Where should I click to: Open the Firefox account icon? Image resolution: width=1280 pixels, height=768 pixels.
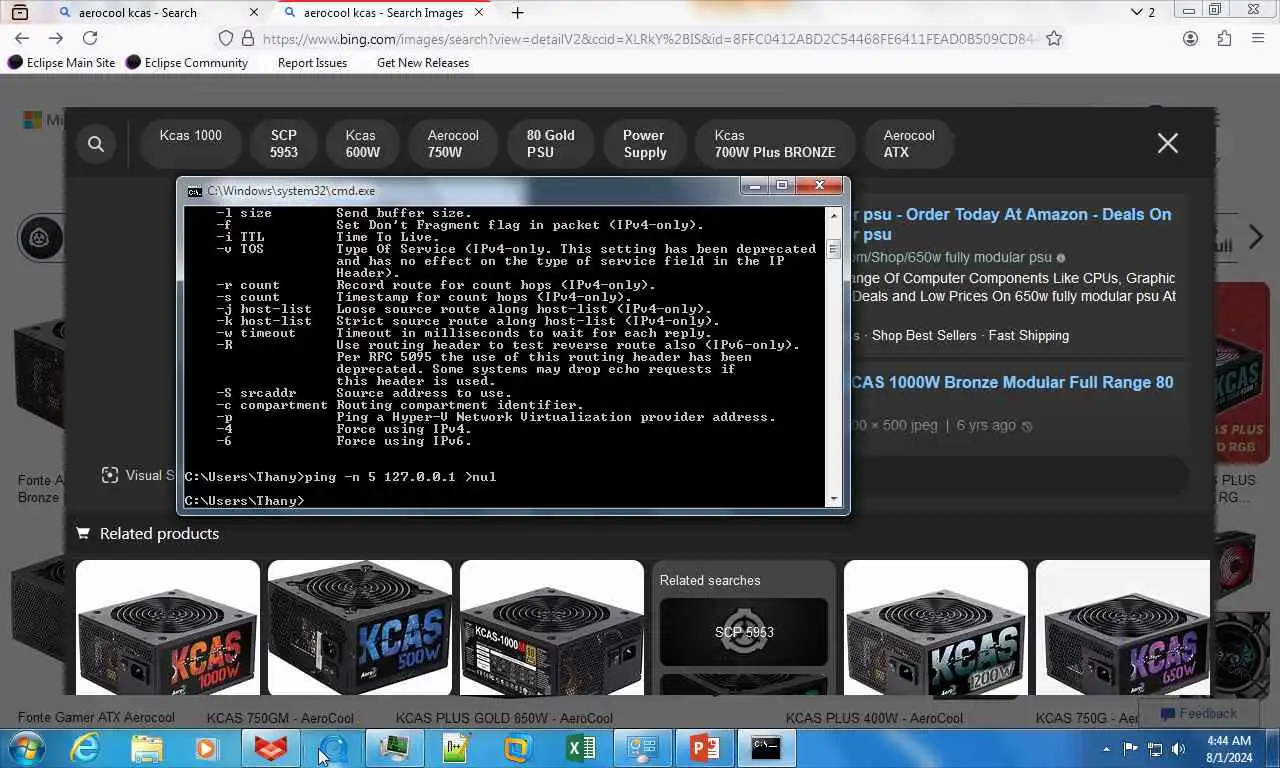click(x=1190, y=38)
